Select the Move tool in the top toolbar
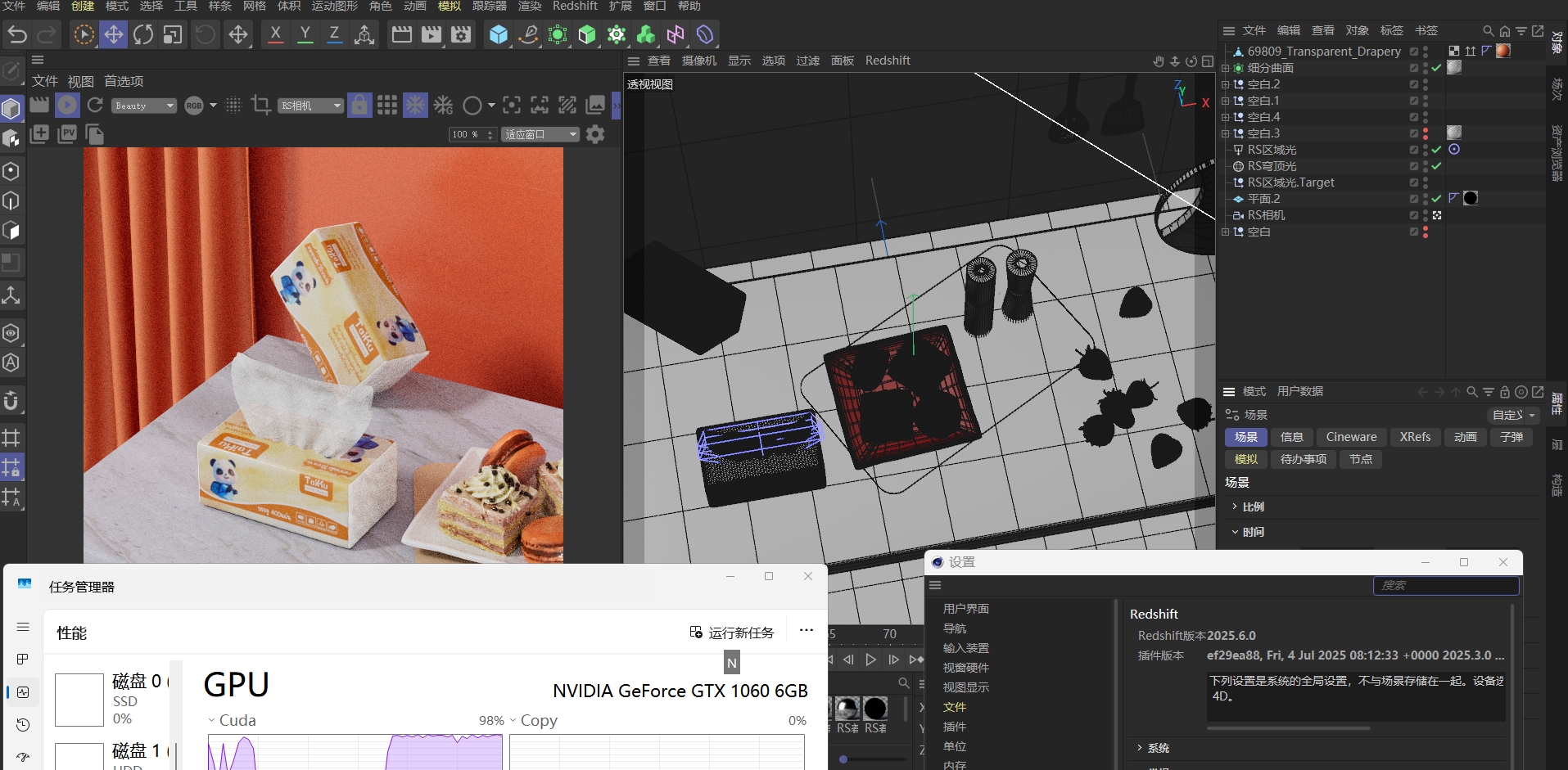The image size is (1568, 770). [x=113, y=34]
